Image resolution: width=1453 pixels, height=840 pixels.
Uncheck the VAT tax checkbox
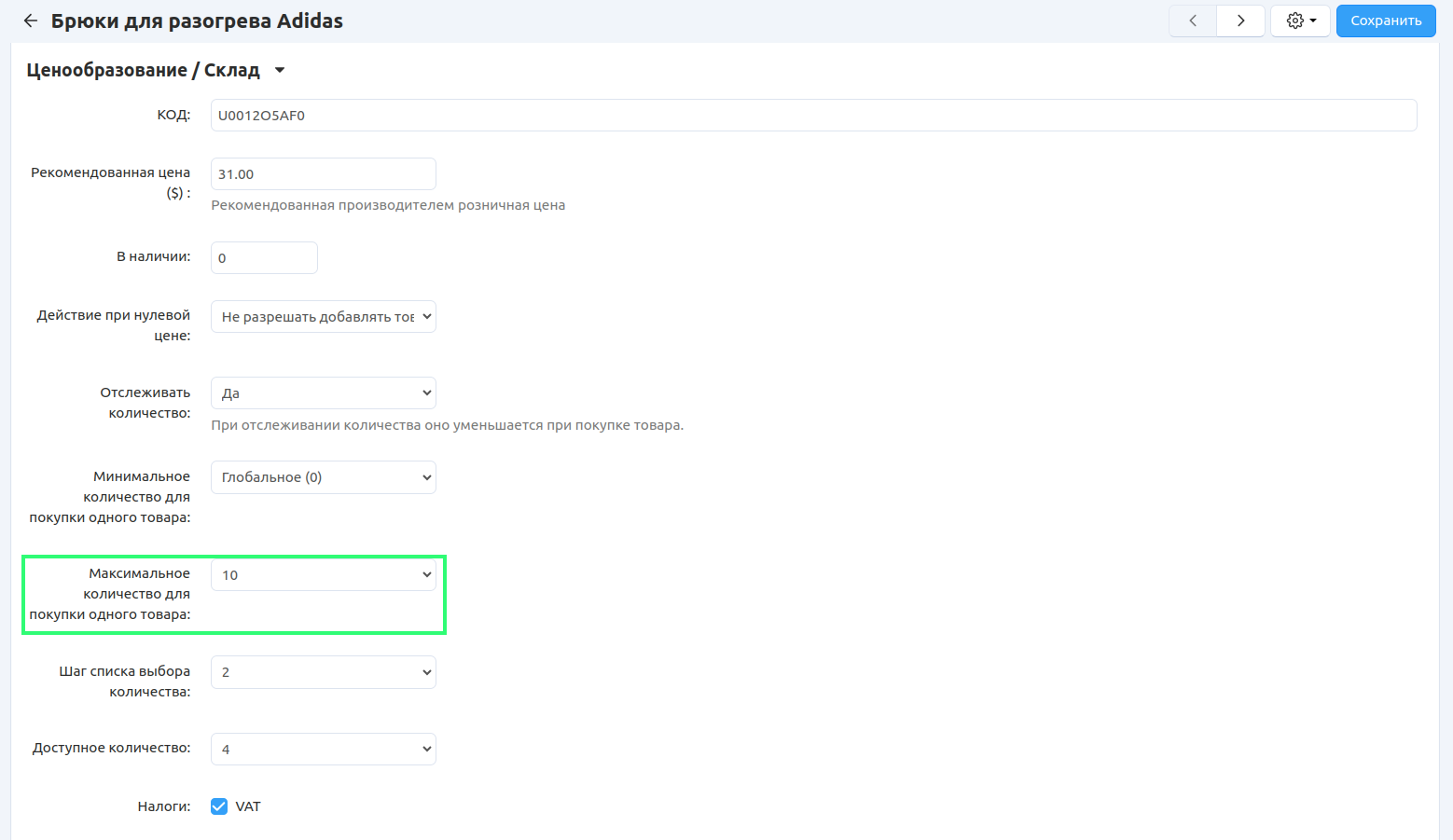click(x=219, y=806)
